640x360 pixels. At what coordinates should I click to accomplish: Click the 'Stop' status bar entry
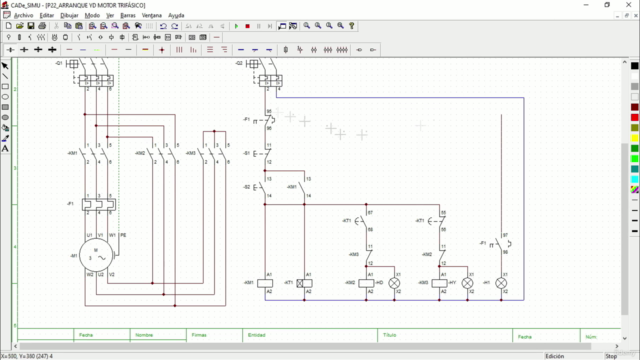pos(611,356)
